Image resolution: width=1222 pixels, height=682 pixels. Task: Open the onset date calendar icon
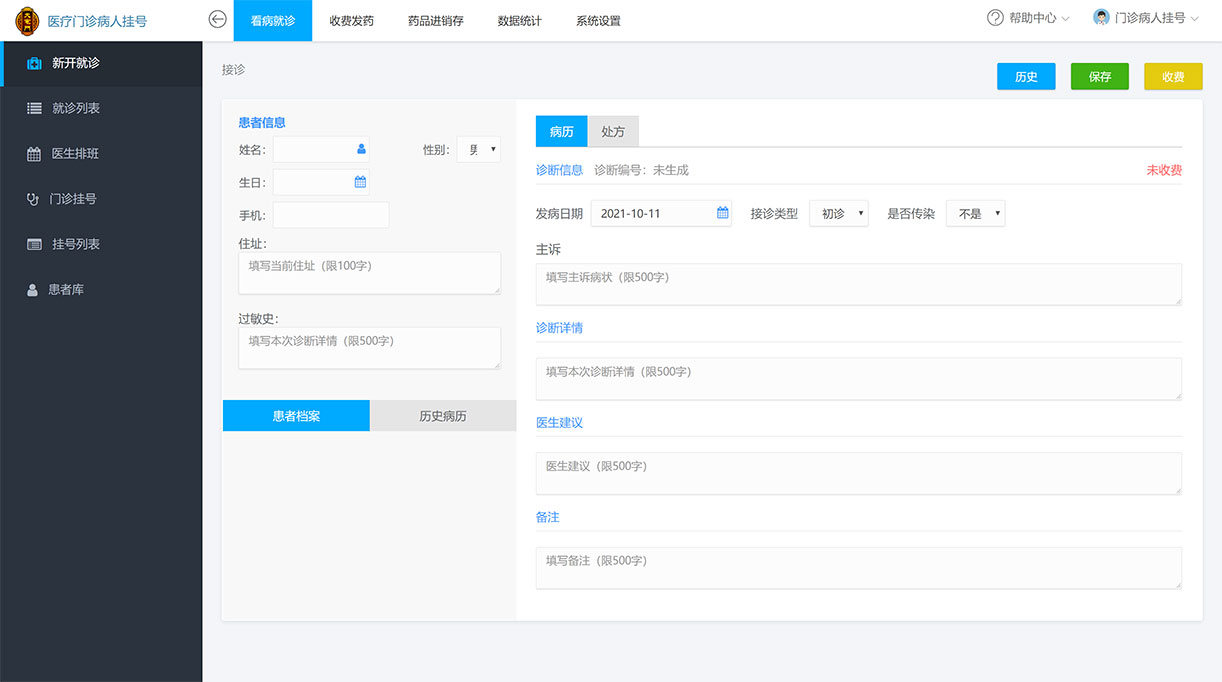click(x=722, y=213)
